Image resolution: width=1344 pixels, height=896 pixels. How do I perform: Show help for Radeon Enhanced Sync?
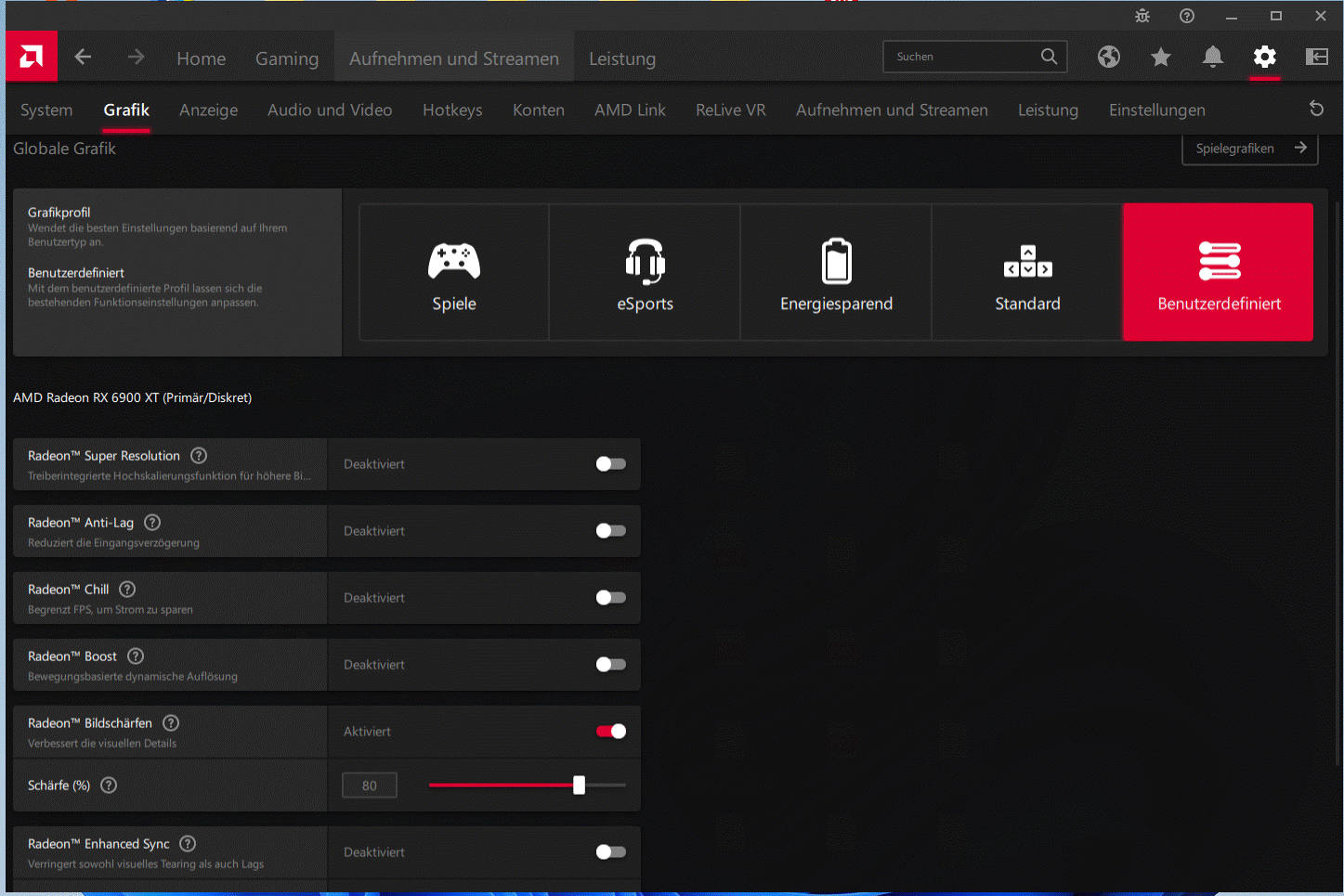[188, 843]
